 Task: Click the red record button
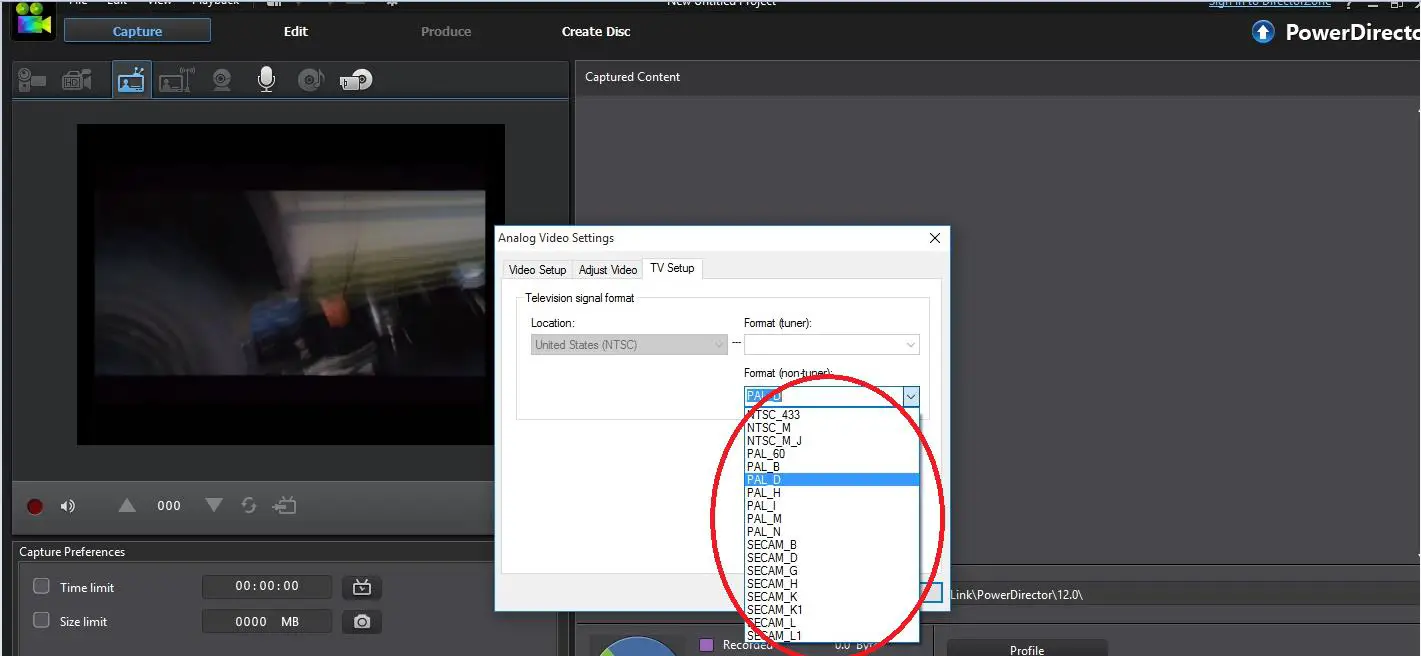click(x=34, y=505)
